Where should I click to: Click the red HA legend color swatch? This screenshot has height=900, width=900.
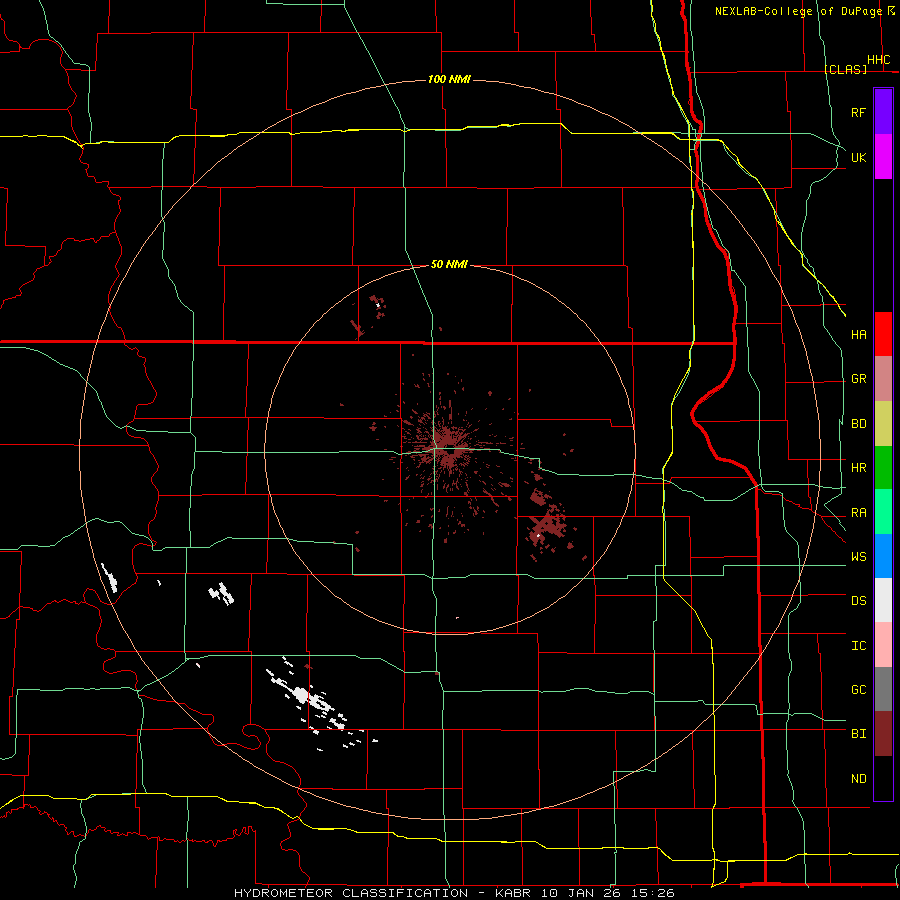(883, 334)
